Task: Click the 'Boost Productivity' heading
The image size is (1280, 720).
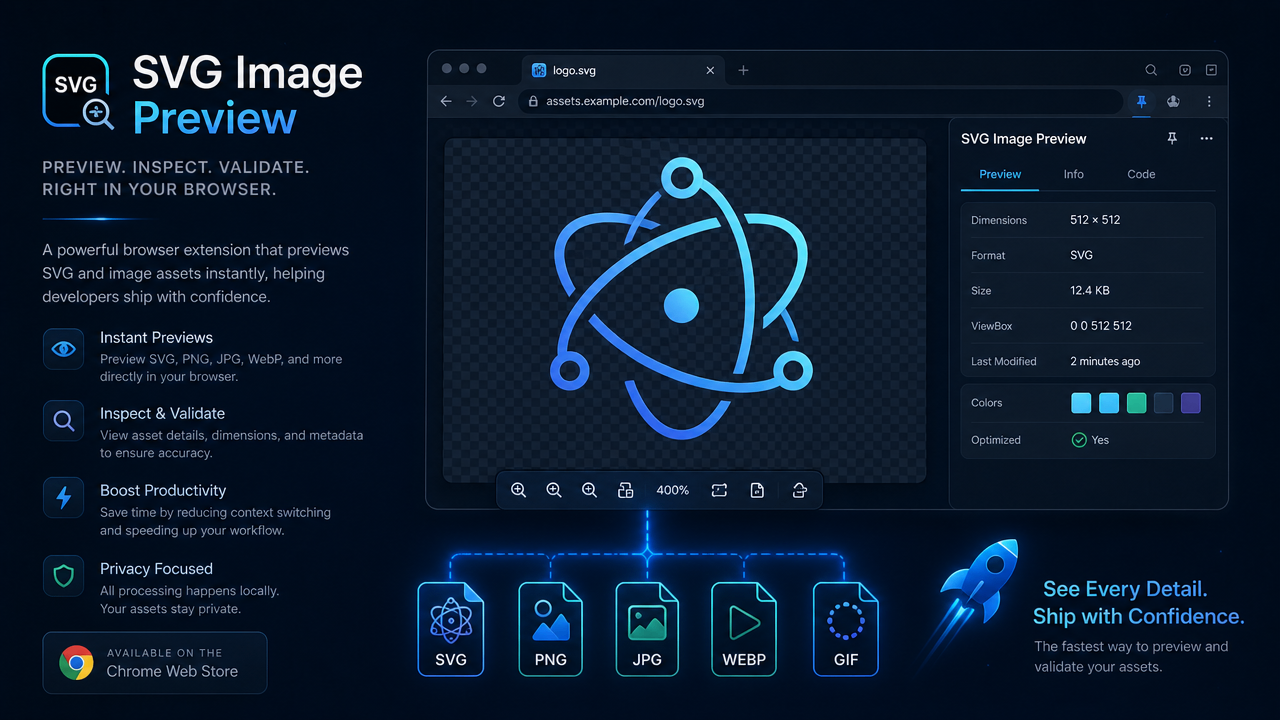Action: click(x=163, y=491)
